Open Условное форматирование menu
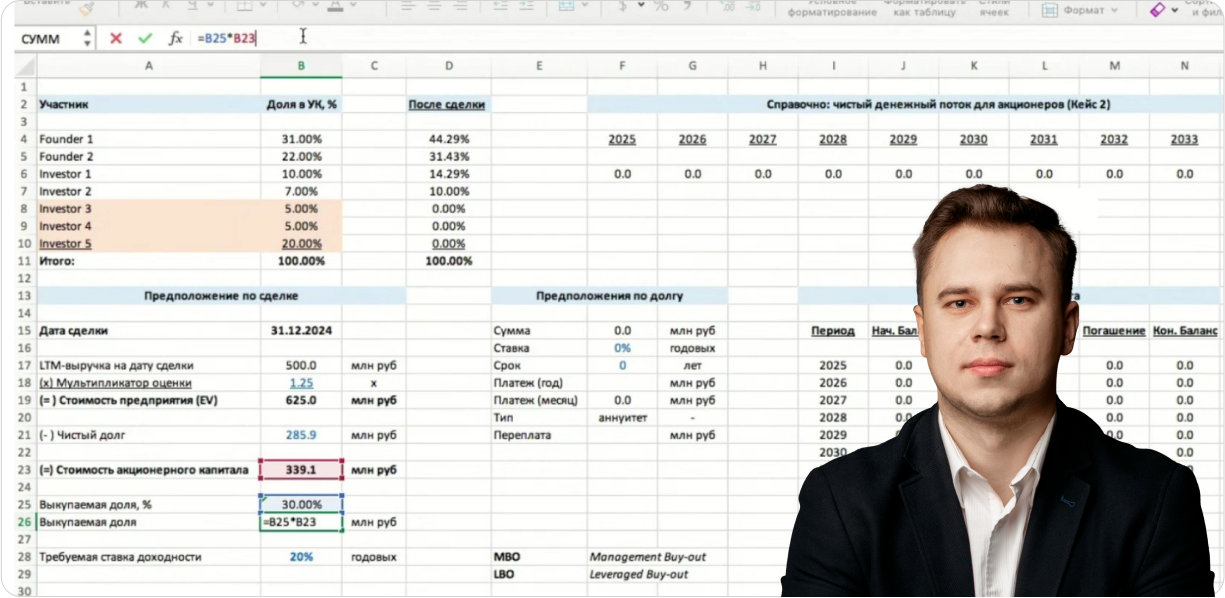The image size is (1225, 598). pos(832,9)
